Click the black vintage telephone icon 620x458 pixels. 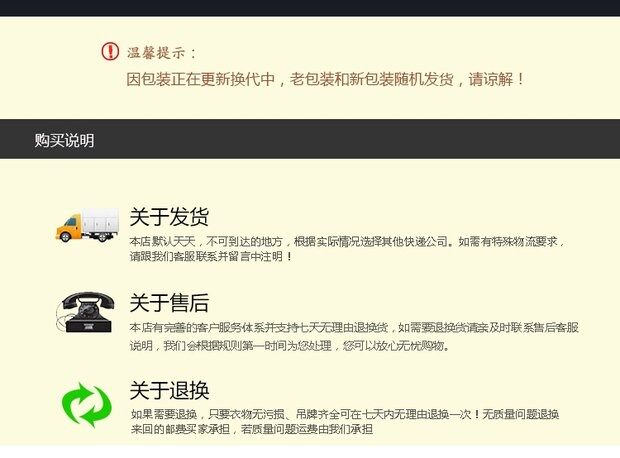pyautogui.click(x=86, y=312)
